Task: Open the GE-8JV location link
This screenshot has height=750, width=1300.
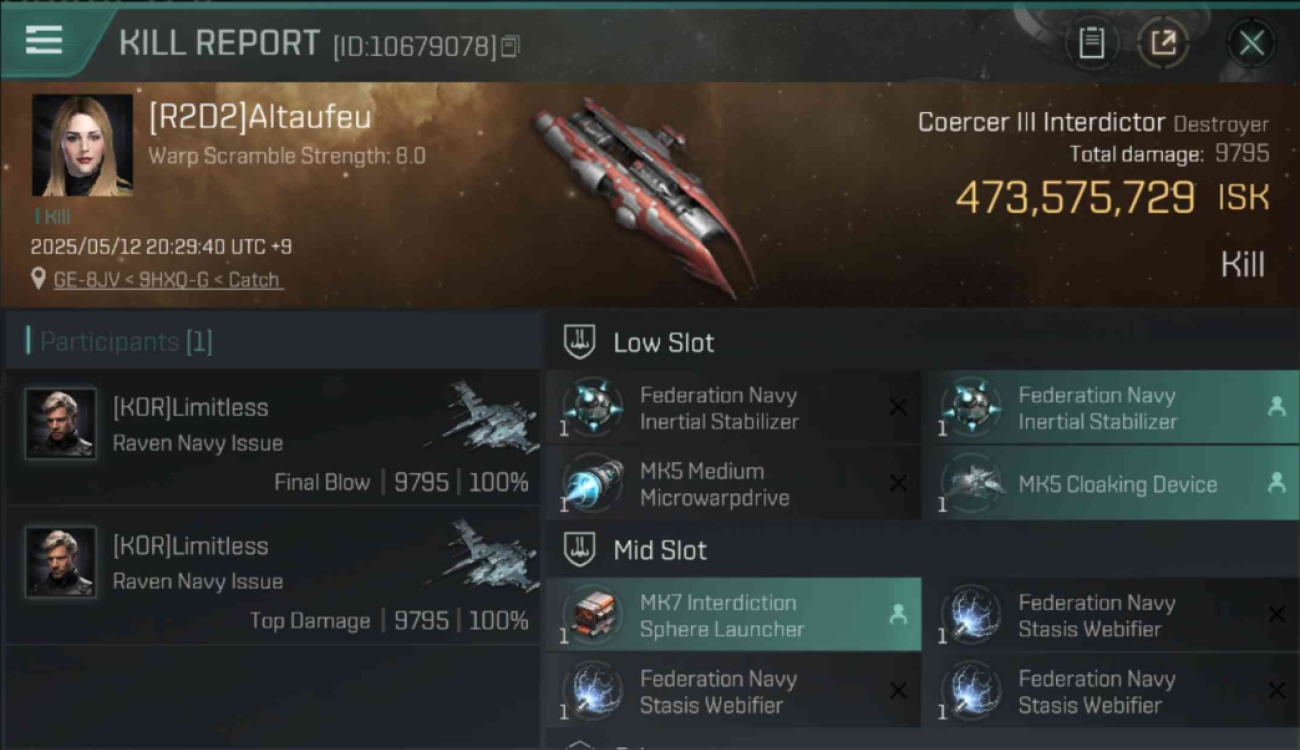Action: (168, 280)
